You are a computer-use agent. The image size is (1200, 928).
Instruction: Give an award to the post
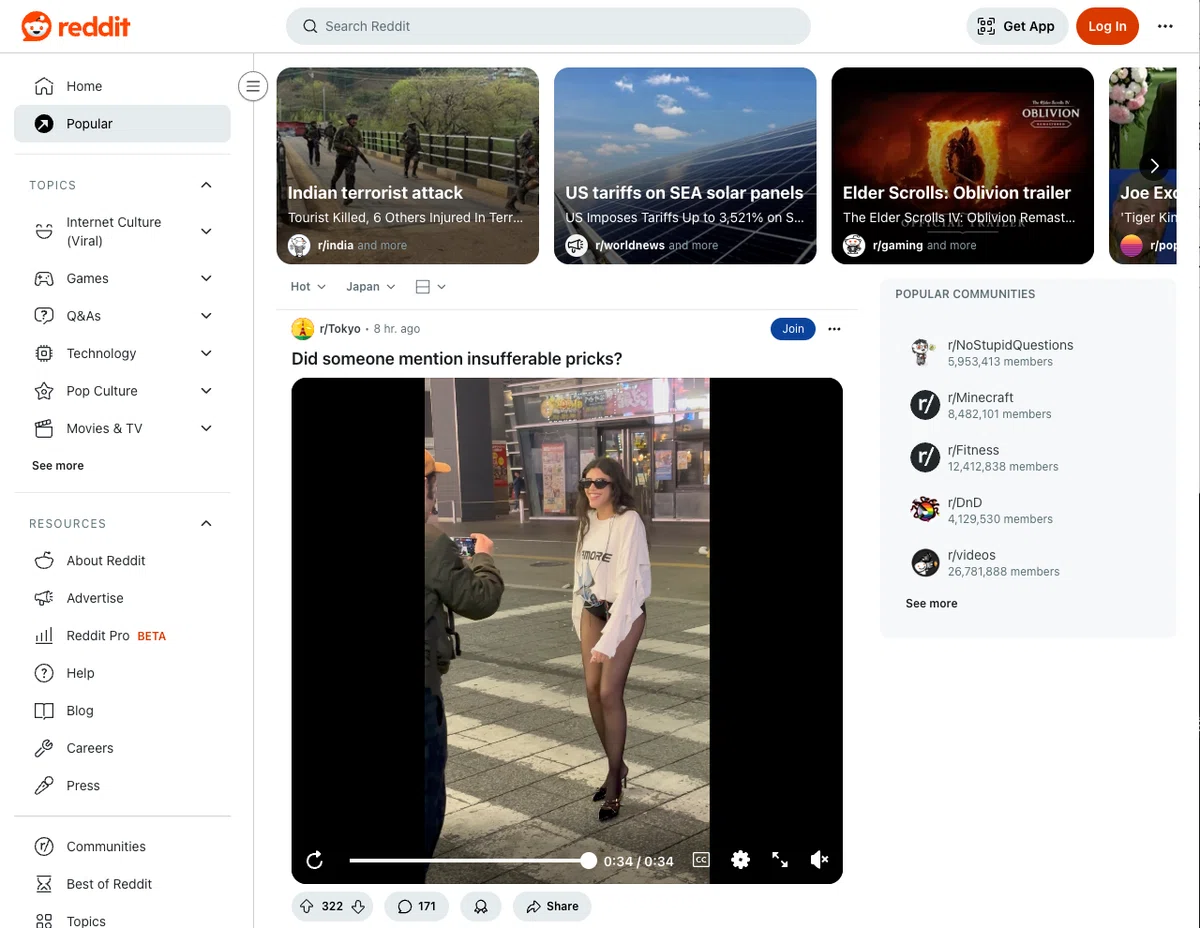tap(481, 907)
